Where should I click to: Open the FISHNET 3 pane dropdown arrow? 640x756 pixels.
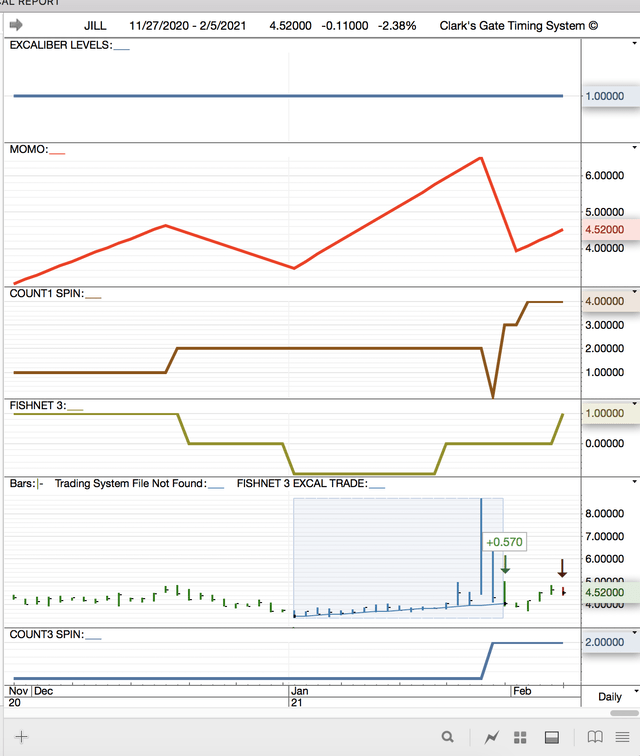tap(634, 404)
